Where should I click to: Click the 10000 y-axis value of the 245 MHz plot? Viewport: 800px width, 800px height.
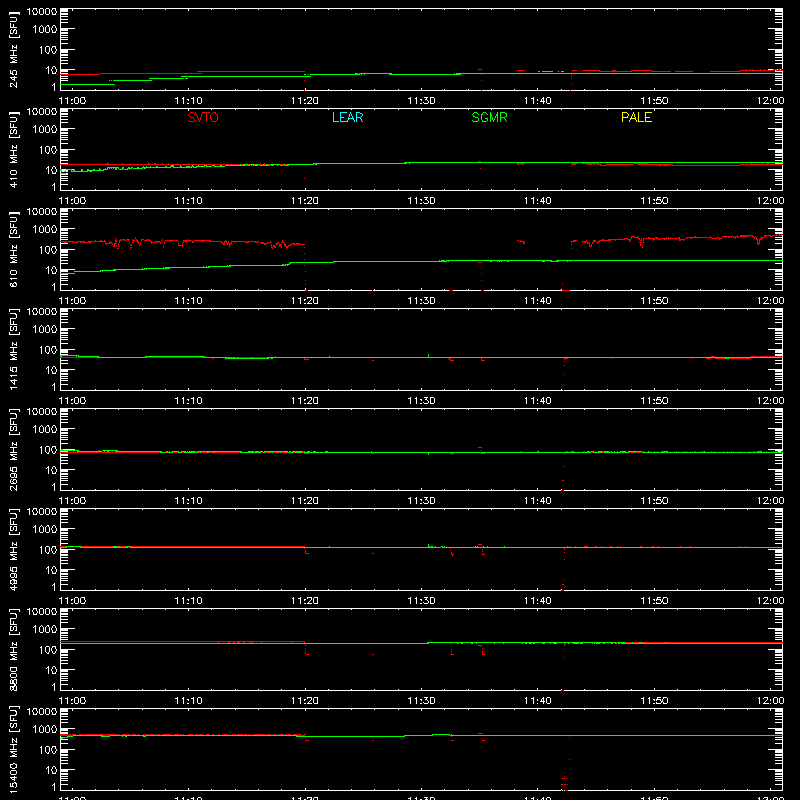pos(42,12)
